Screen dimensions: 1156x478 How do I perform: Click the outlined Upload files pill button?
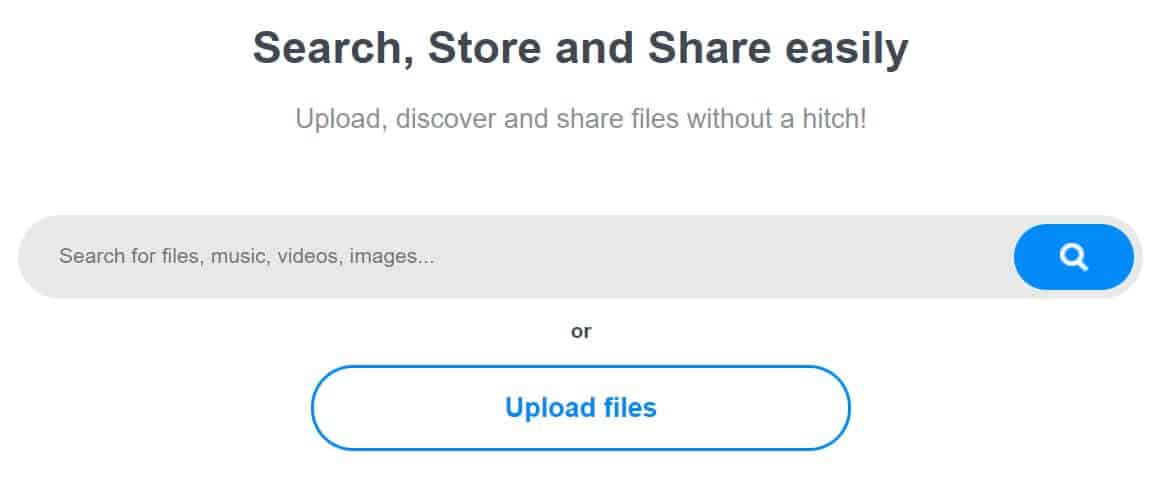click(581, 408)
